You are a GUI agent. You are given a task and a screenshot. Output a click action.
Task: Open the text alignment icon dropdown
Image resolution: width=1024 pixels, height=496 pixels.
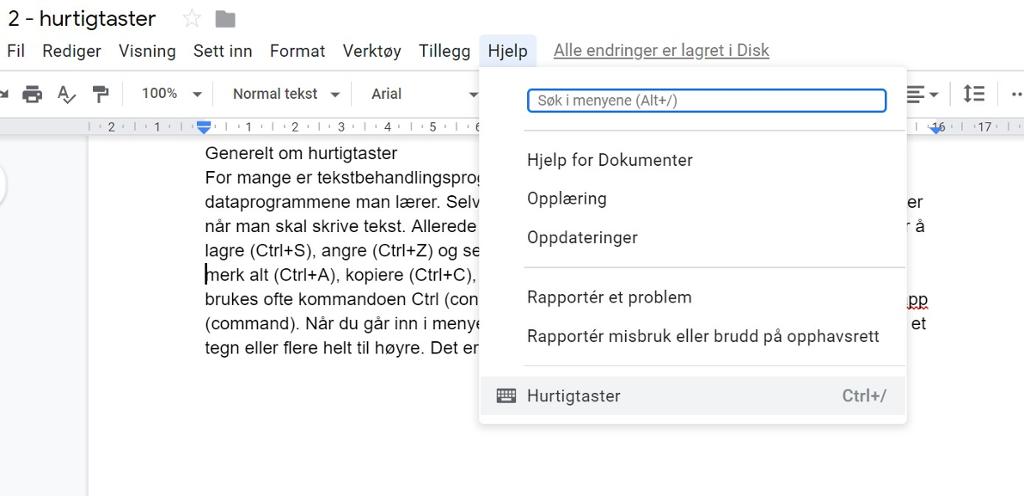click(x=922, y=94)
